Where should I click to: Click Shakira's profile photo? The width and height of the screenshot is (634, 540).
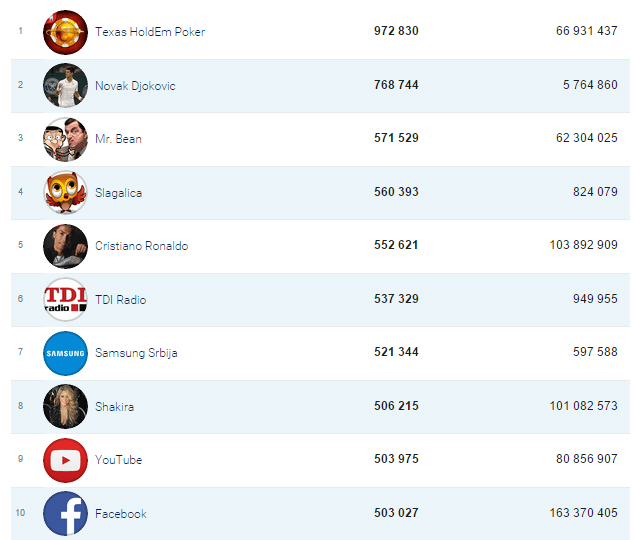[65, 407]
